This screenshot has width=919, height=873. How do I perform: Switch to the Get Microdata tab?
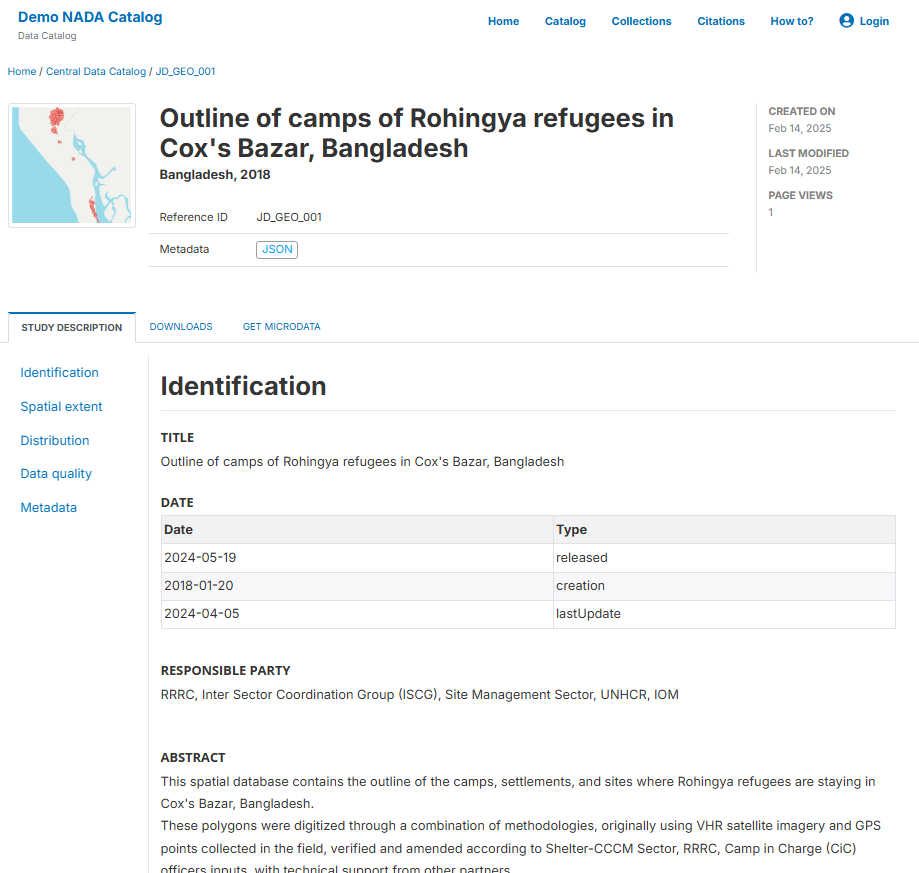[x=281, y=327]
